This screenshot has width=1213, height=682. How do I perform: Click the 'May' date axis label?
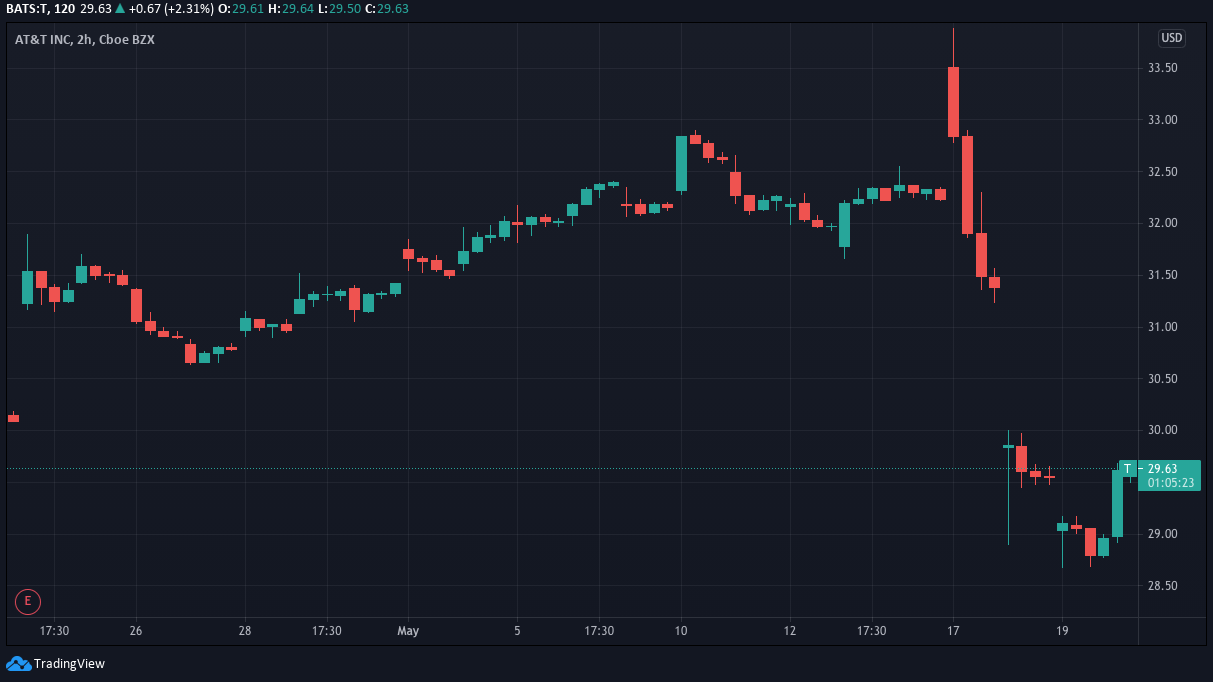click(408, 631)
